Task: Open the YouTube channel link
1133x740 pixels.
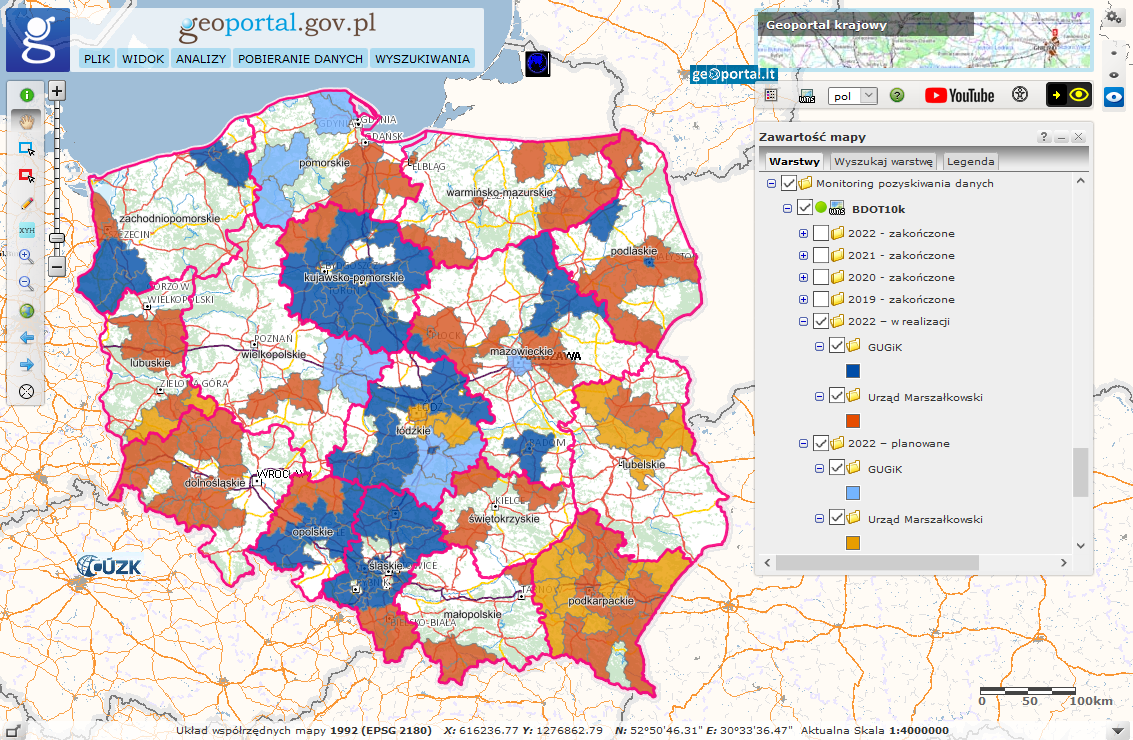Action: pos(959,95)
